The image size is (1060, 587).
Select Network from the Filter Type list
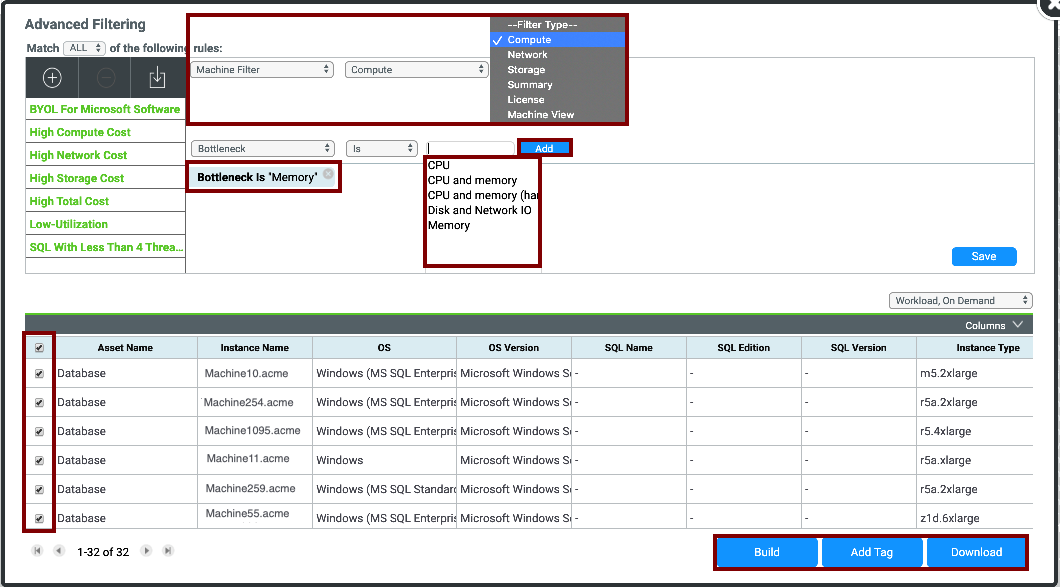click(527, 55)
